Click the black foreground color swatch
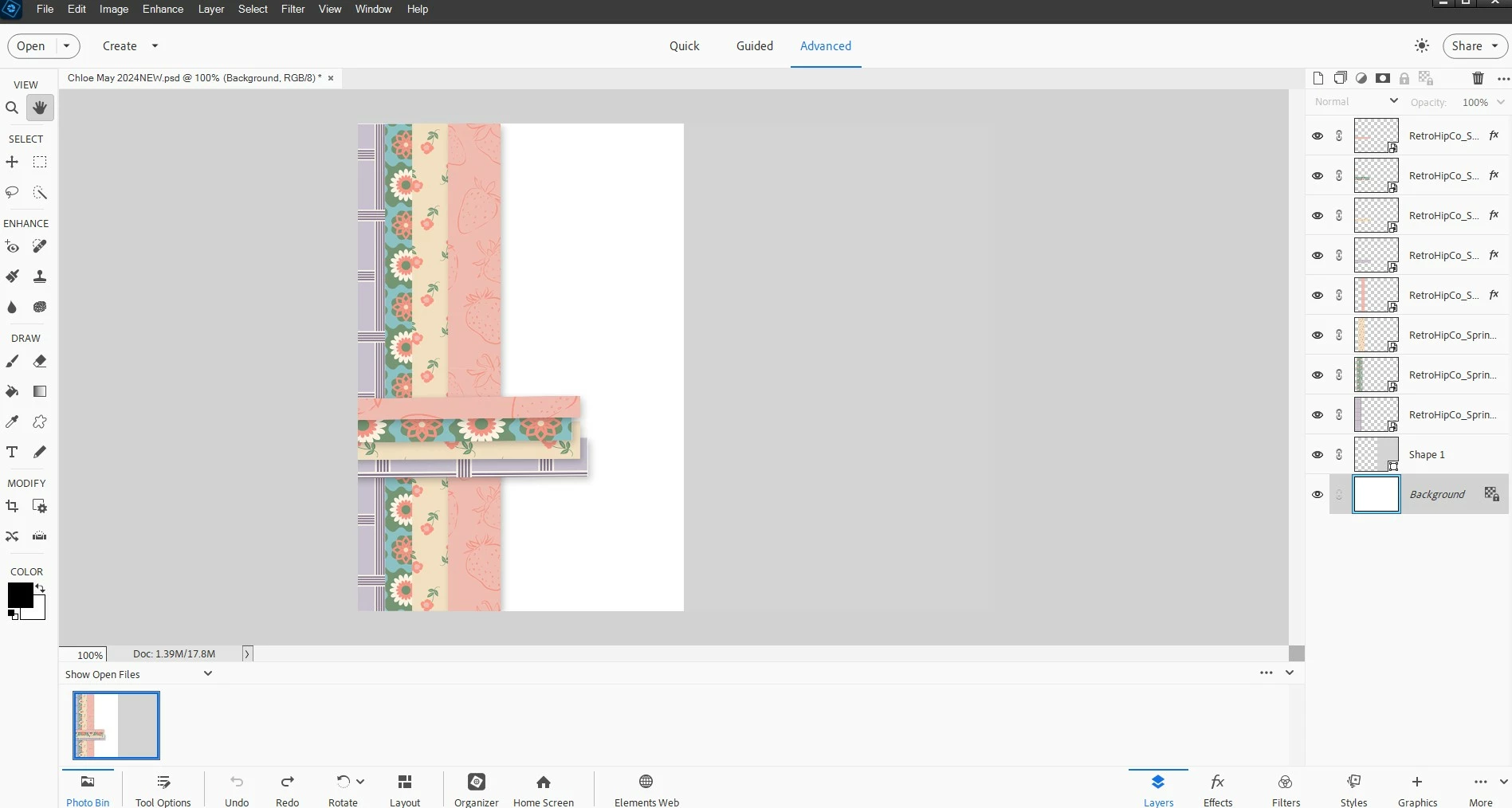Screen dimensions: 1512x808 coord(19,593)
